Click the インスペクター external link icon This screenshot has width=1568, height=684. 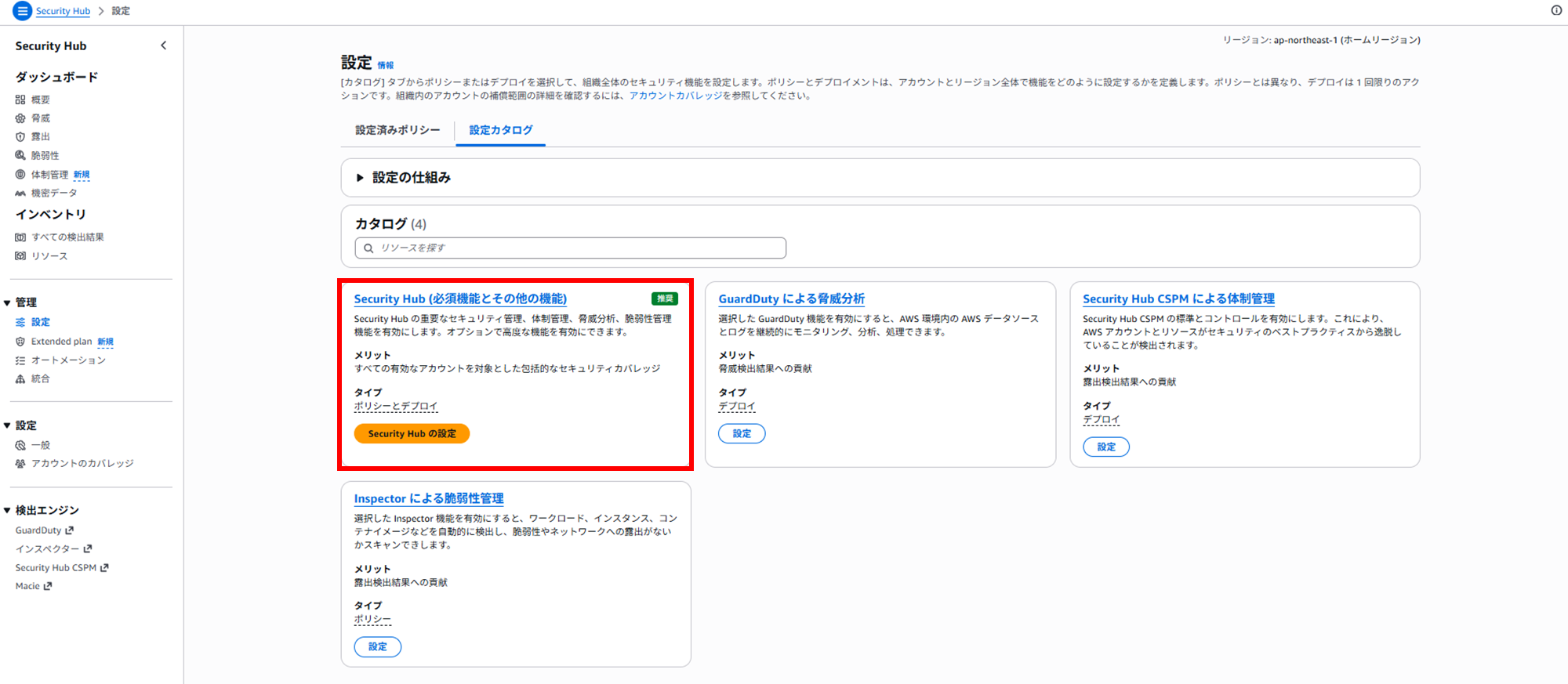click(88, 548)
